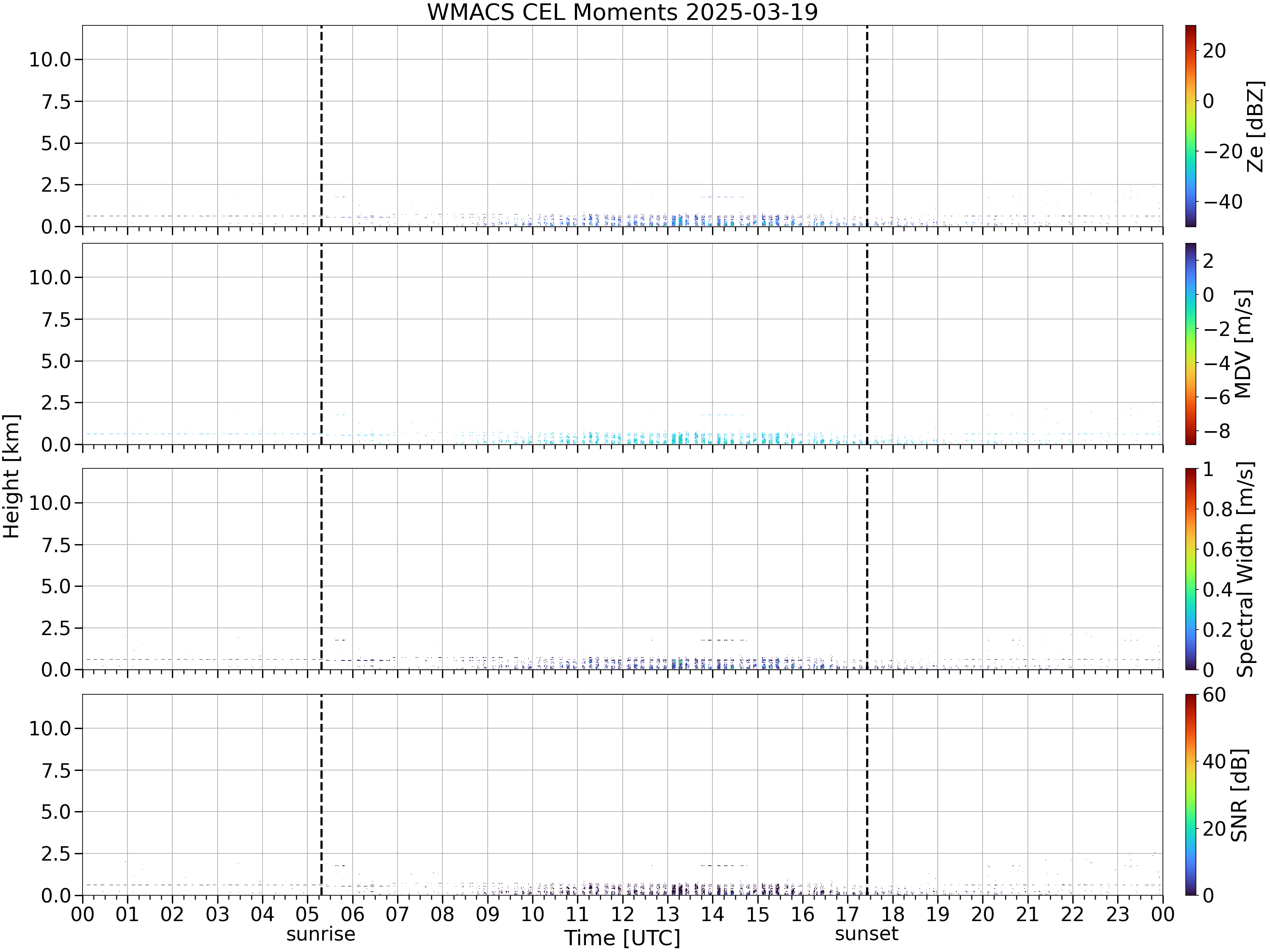Click the sunset label below time axis
The height and width of the screenshot is (952, 1270).
867,934
